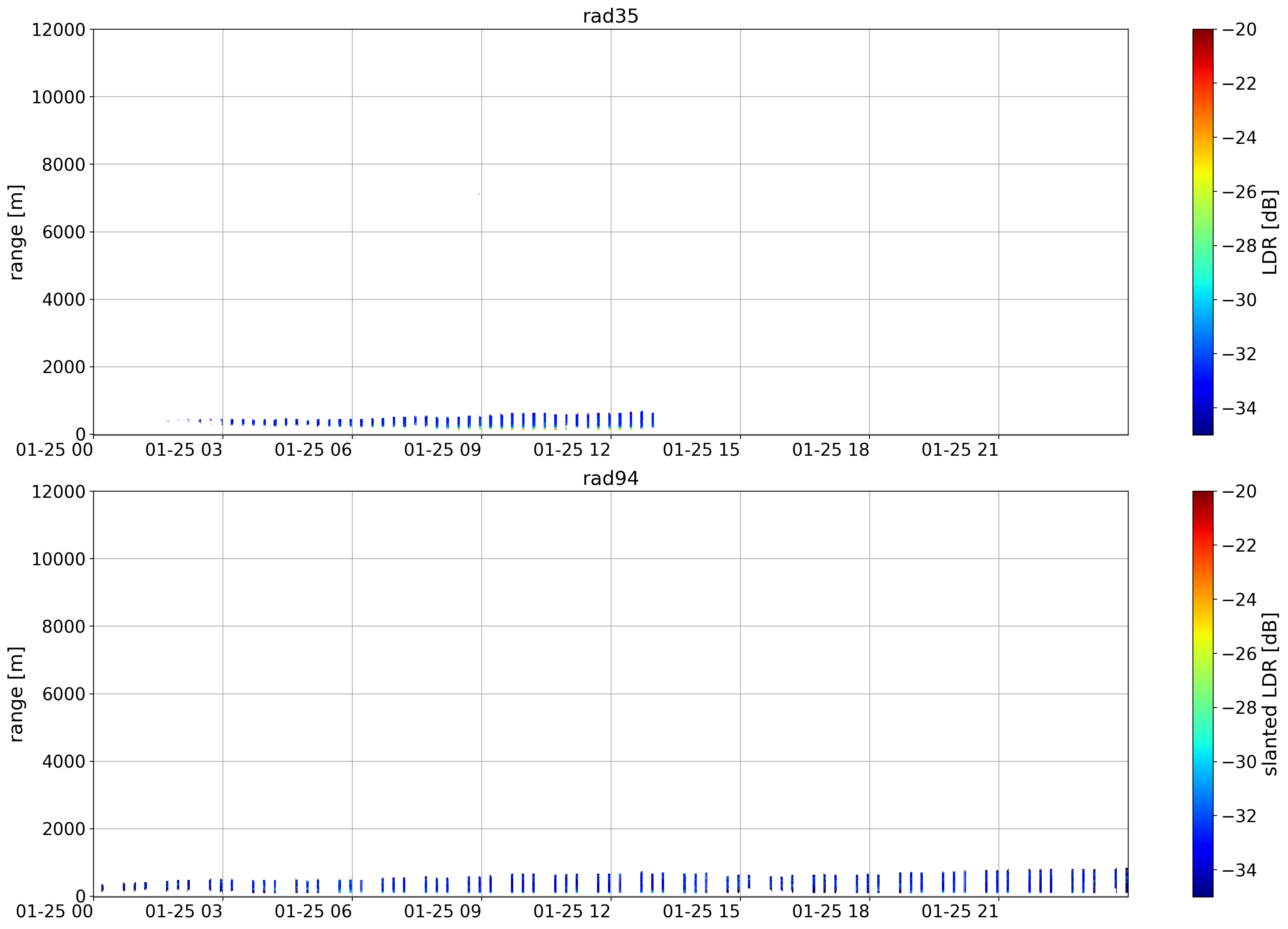Click the 'LDR [dB]' colorbar label of rad35
This screenshot has height=929, width=1288.
[1270, 232]
